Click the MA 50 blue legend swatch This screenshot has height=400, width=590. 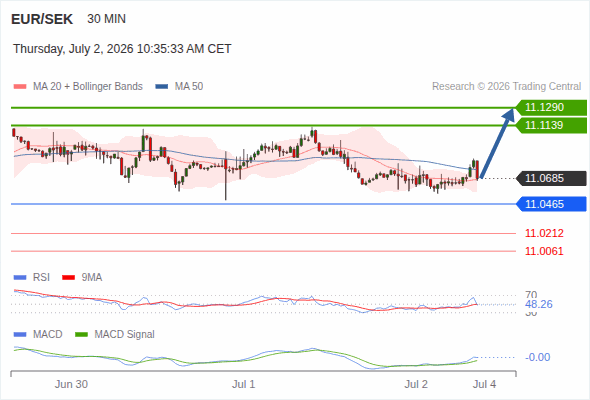pyautogui.click(x=162, y=87)
